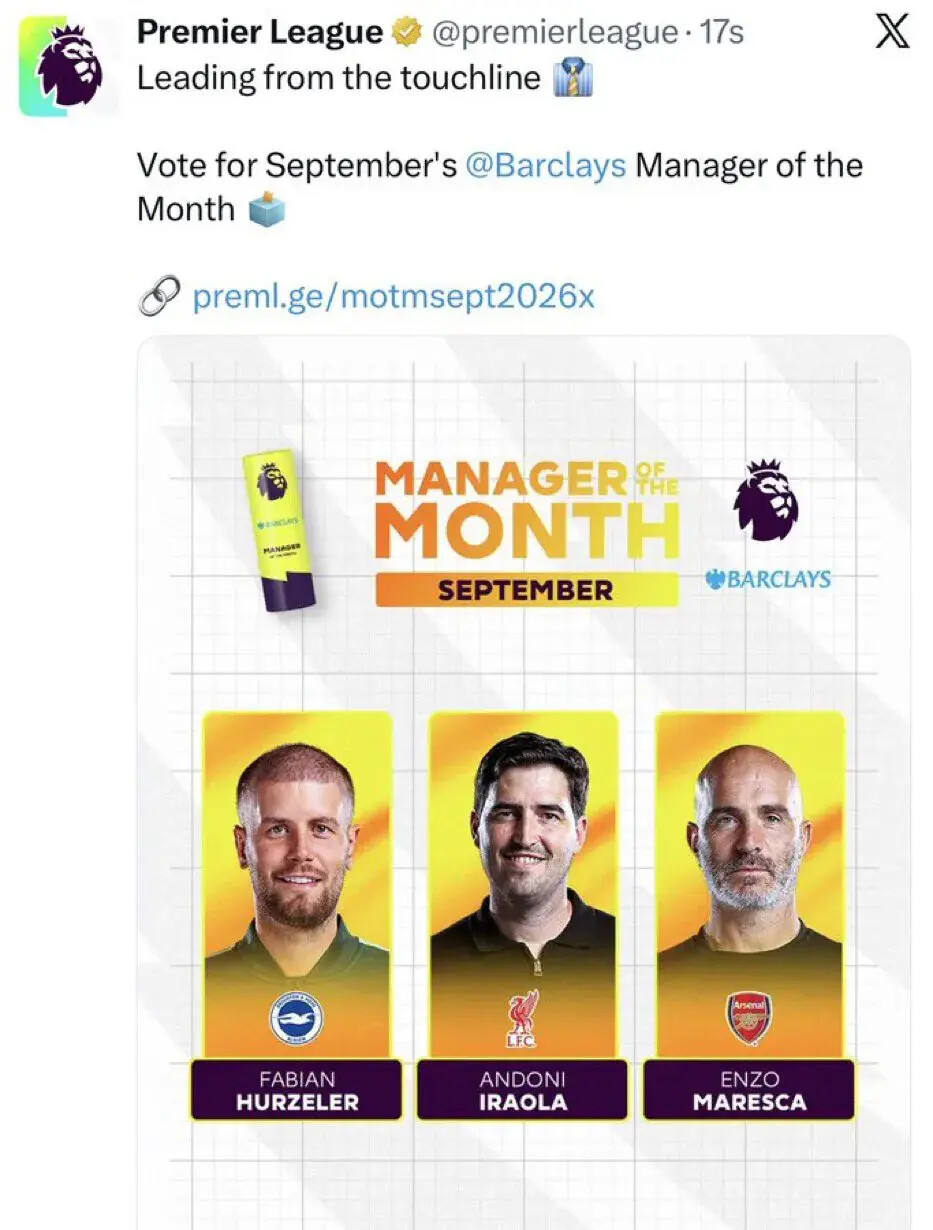Click the 17s timestamp
This screenshot has height=1230, width=933.
[723, 32]
